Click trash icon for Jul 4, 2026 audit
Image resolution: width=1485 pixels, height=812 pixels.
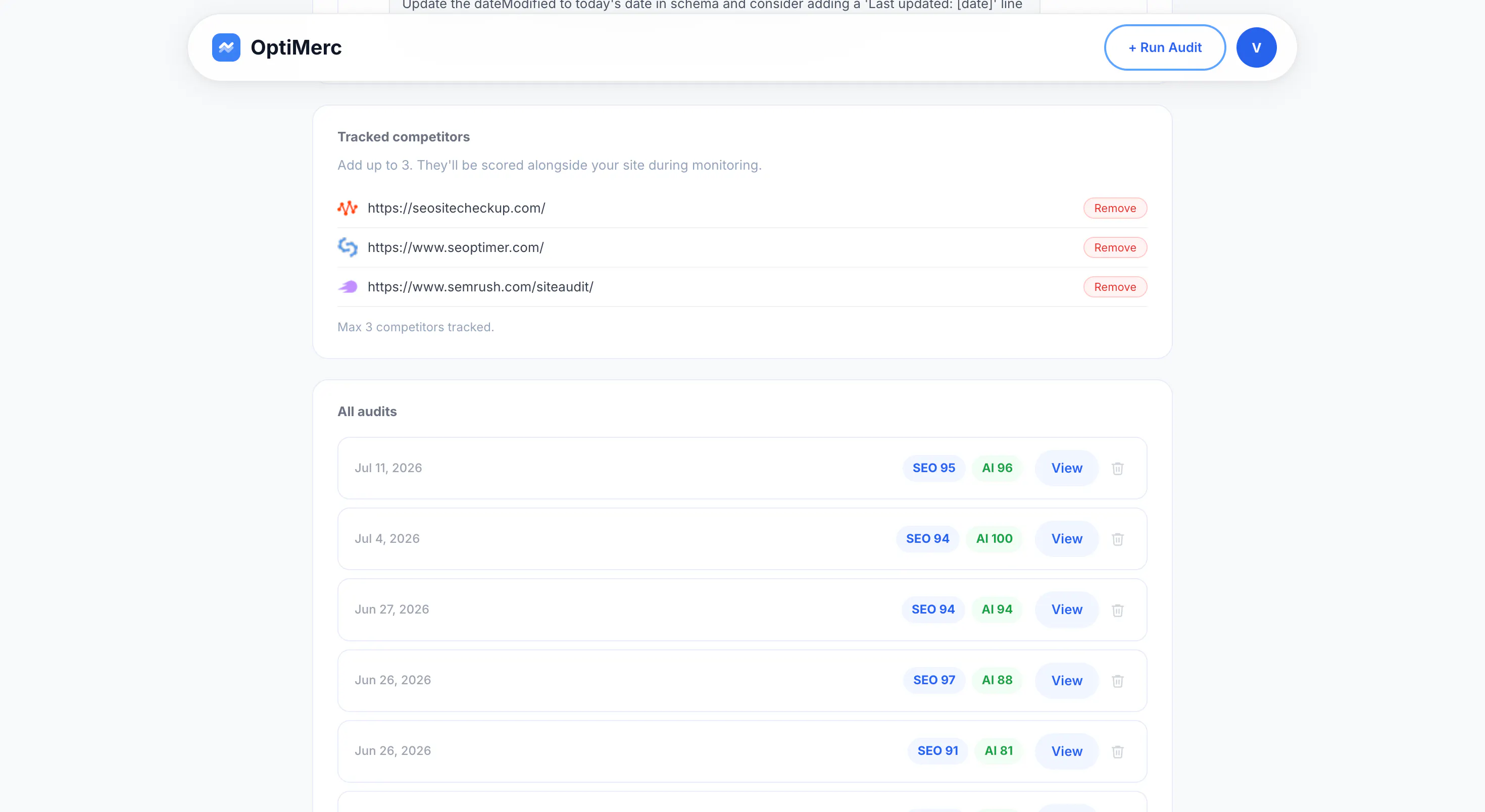[1117, 539]
